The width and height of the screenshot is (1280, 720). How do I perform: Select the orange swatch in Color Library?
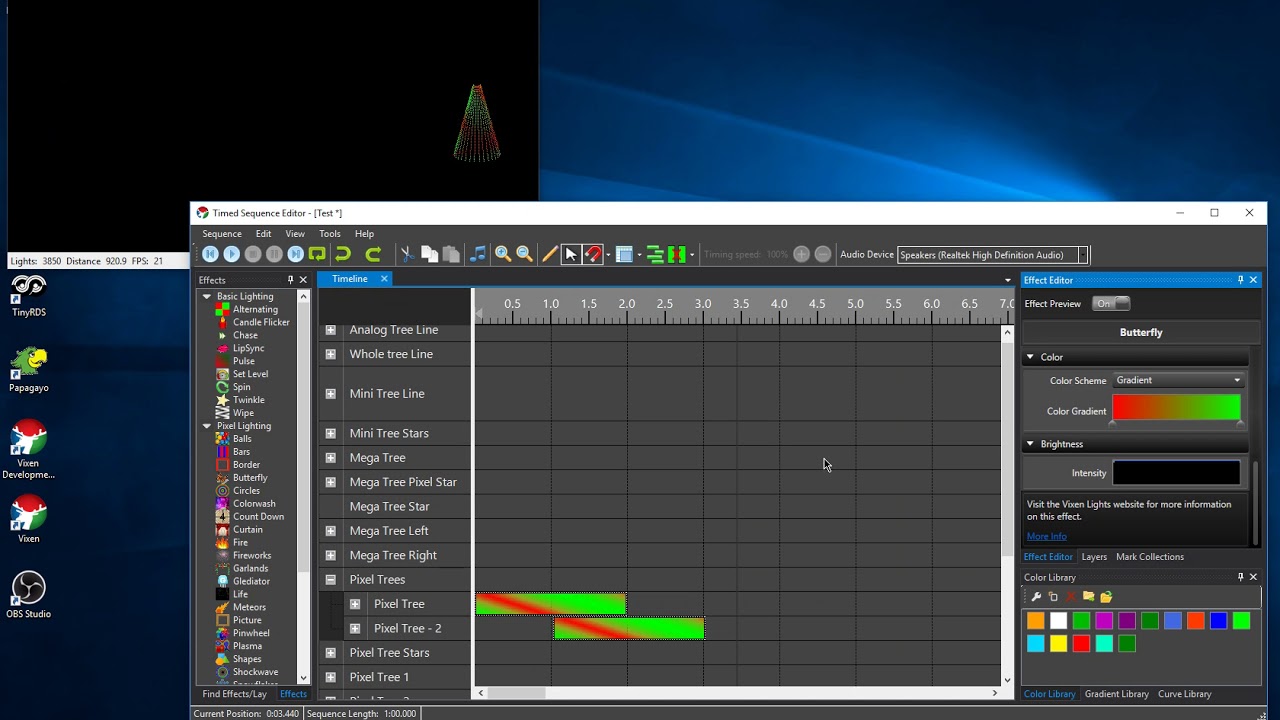point(1036,621)
